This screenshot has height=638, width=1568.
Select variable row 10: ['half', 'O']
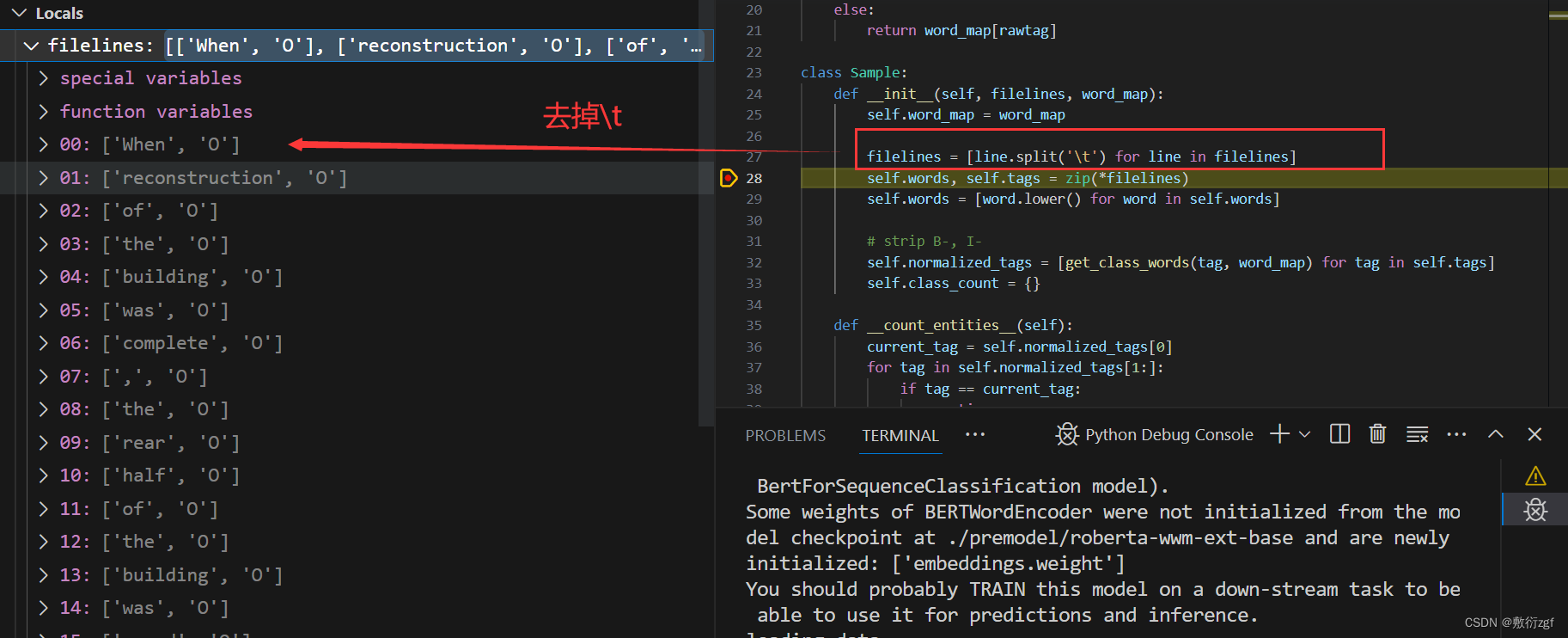point(357,475)
